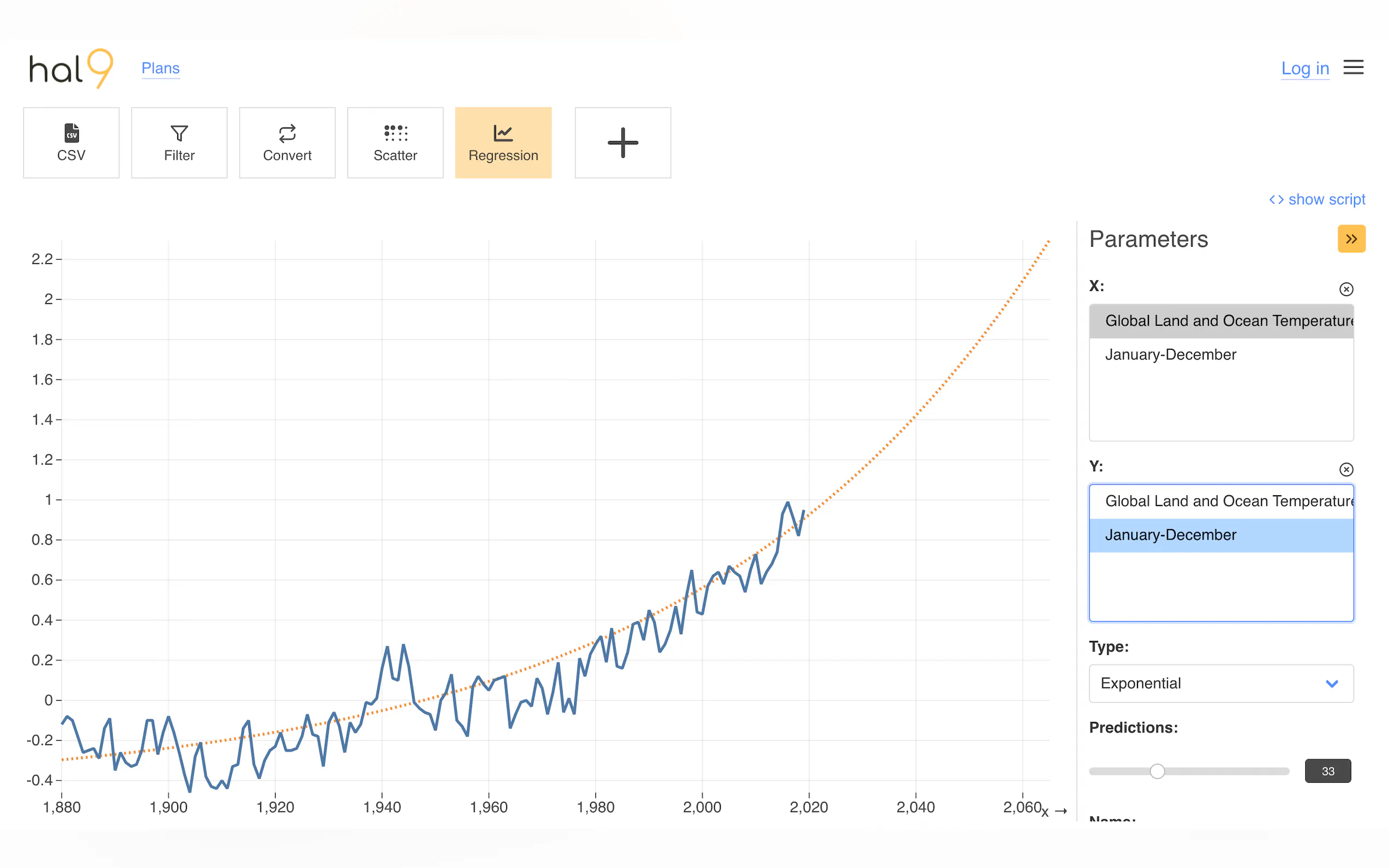This screenshot has width=1389, height=868.
Task: Click the Type dropdown chevron arrow
Action: tap(1332, 683)
